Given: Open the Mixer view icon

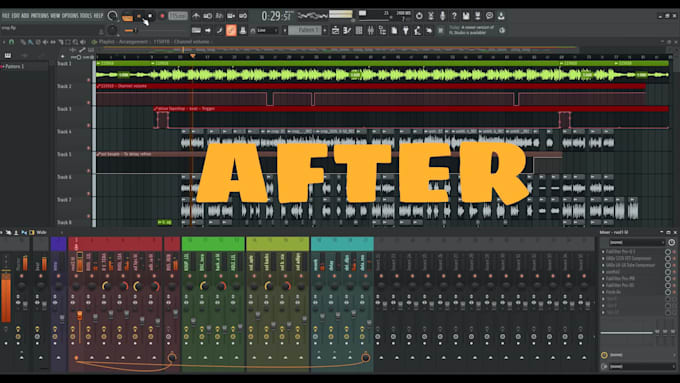Looking at the screenshot, I should coord(370,30).
